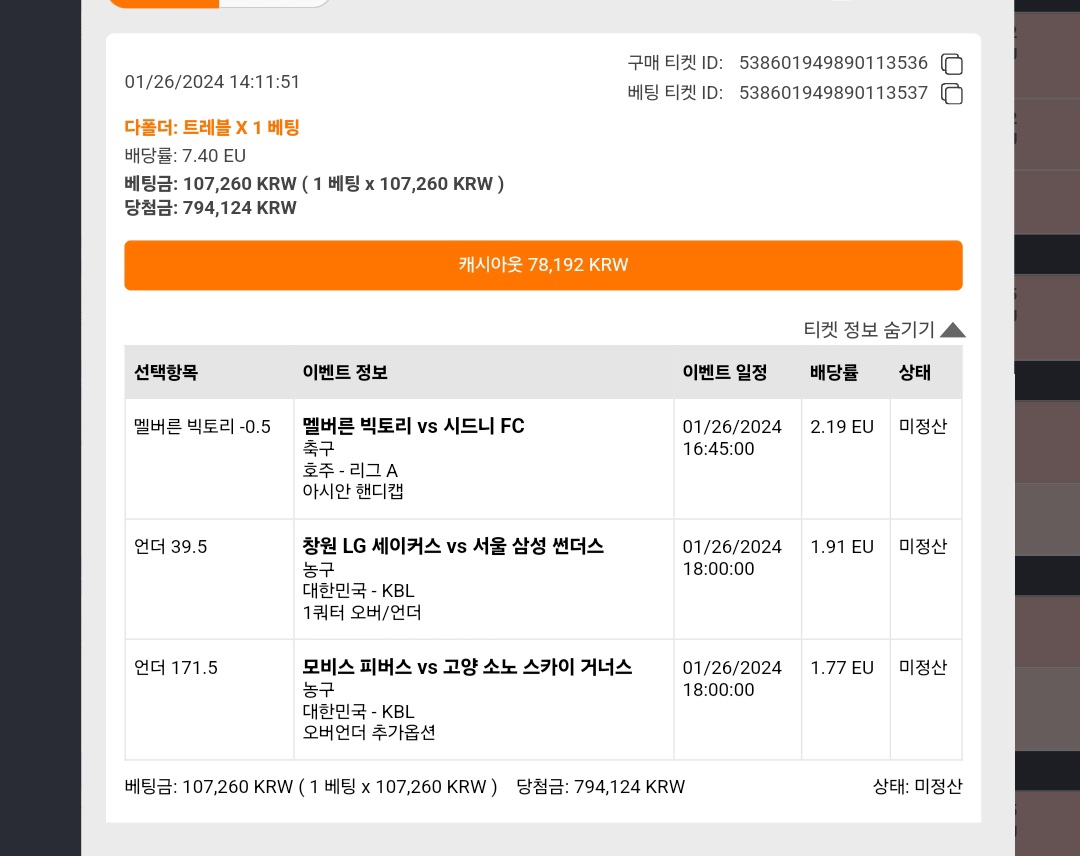Open the Melbourne Victory vs Sydney FC event
This screenshot has height=856, width=1080.
click(x=413, y=426)
